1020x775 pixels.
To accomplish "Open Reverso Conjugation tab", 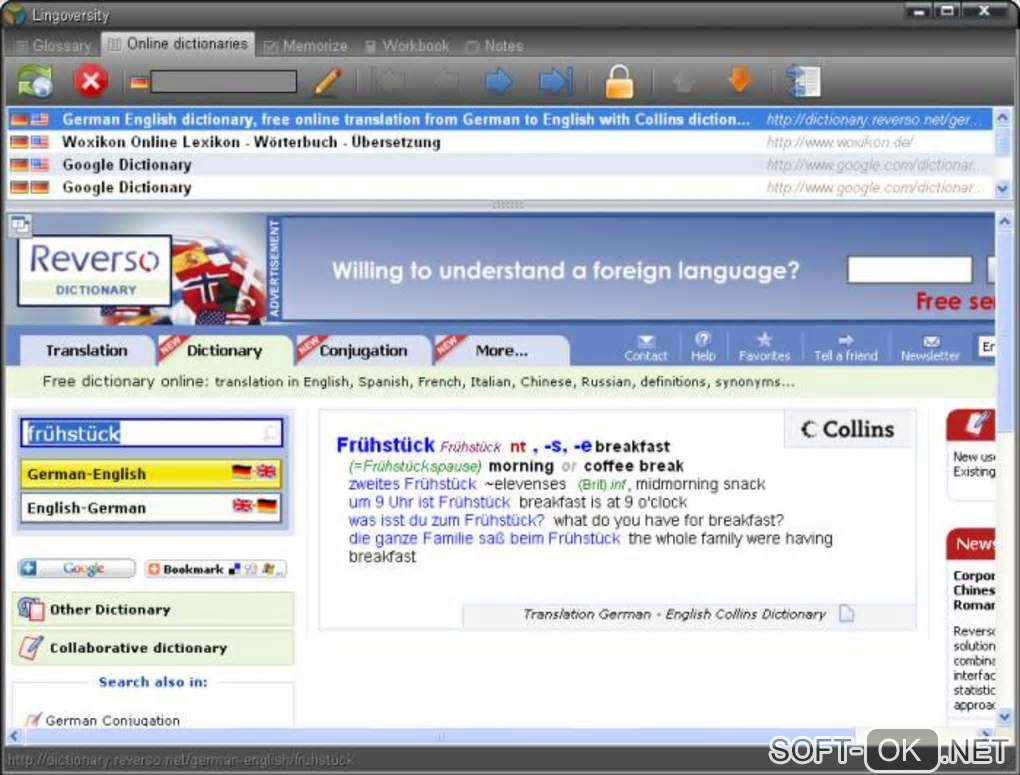I will (363, 350).
